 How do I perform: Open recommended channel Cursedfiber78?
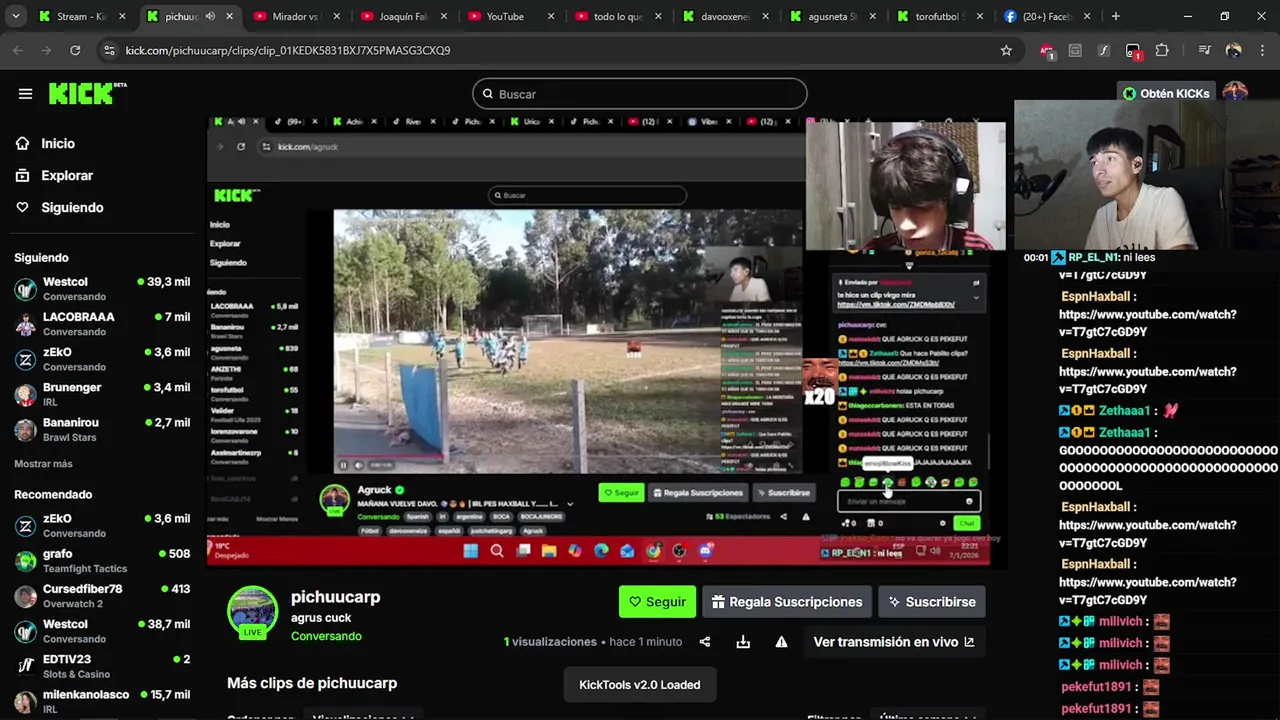tap(101, 596)
